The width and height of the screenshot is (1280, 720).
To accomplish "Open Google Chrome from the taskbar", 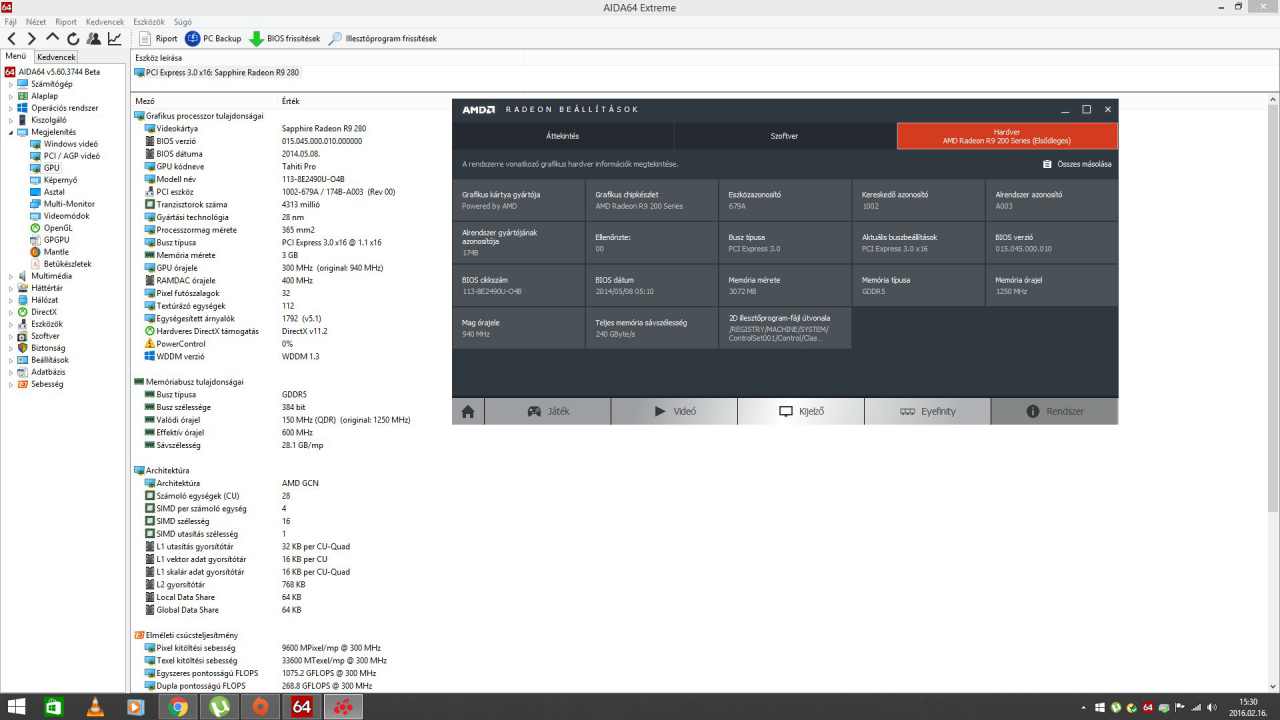I will pyautogui.click(x=178, y=707).
